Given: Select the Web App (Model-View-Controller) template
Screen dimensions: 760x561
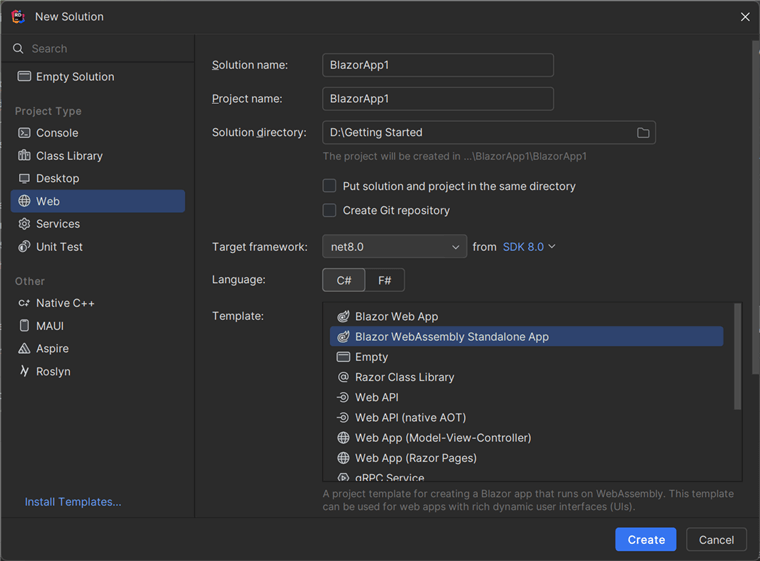Looking at the screenshot, I should 526,438.
